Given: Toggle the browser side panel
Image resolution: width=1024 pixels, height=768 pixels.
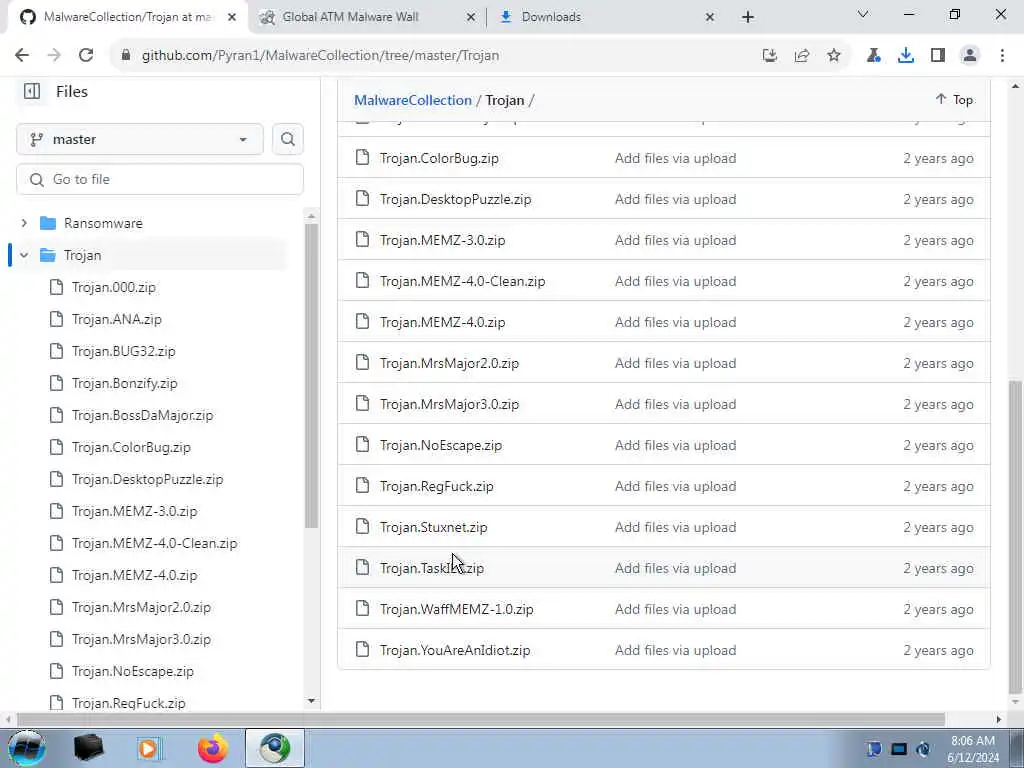Looking at the screenshot, I should click(x=938, y=56).
